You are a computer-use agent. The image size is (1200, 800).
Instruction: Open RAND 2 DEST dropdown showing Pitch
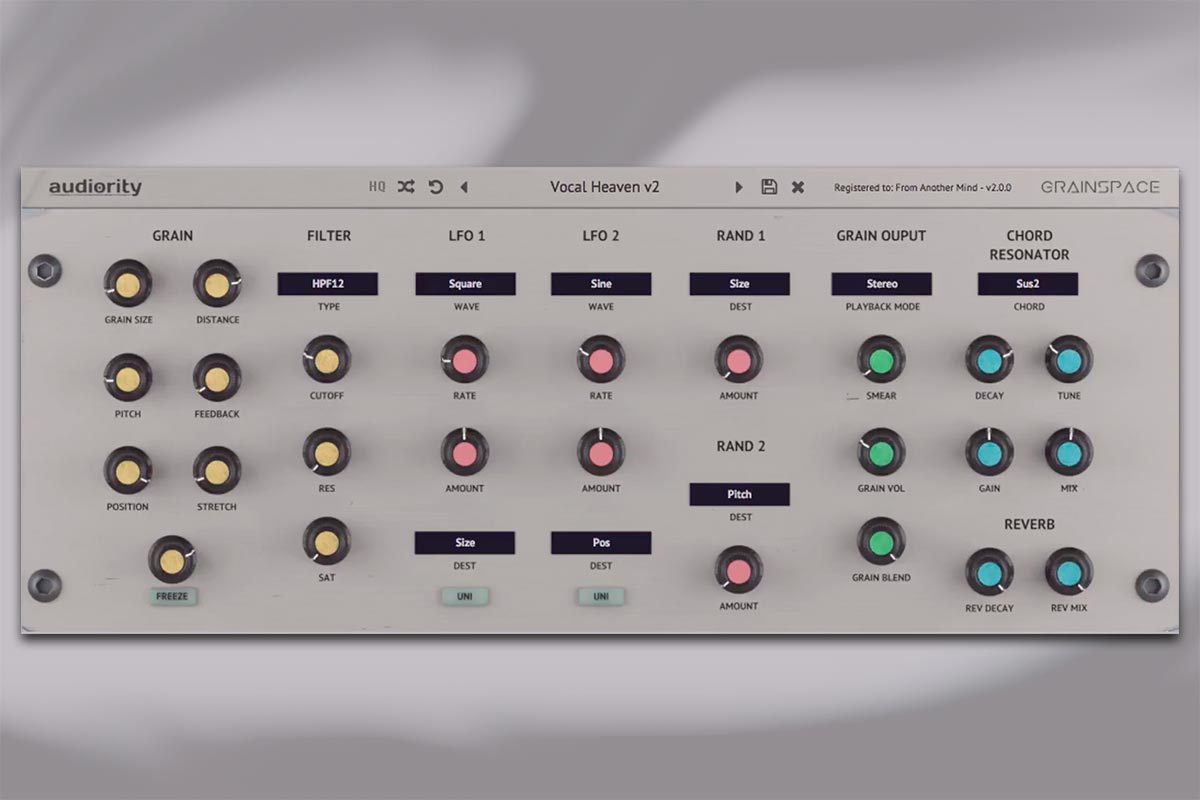[739, 494]
